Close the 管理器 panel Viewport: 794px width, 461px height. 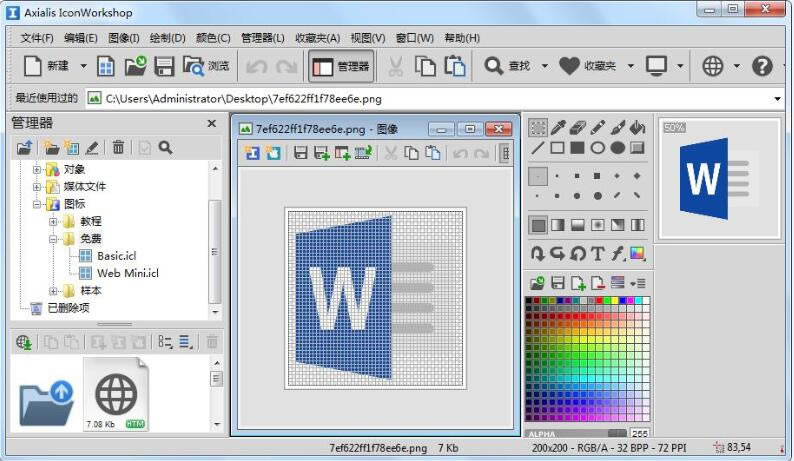212,123
